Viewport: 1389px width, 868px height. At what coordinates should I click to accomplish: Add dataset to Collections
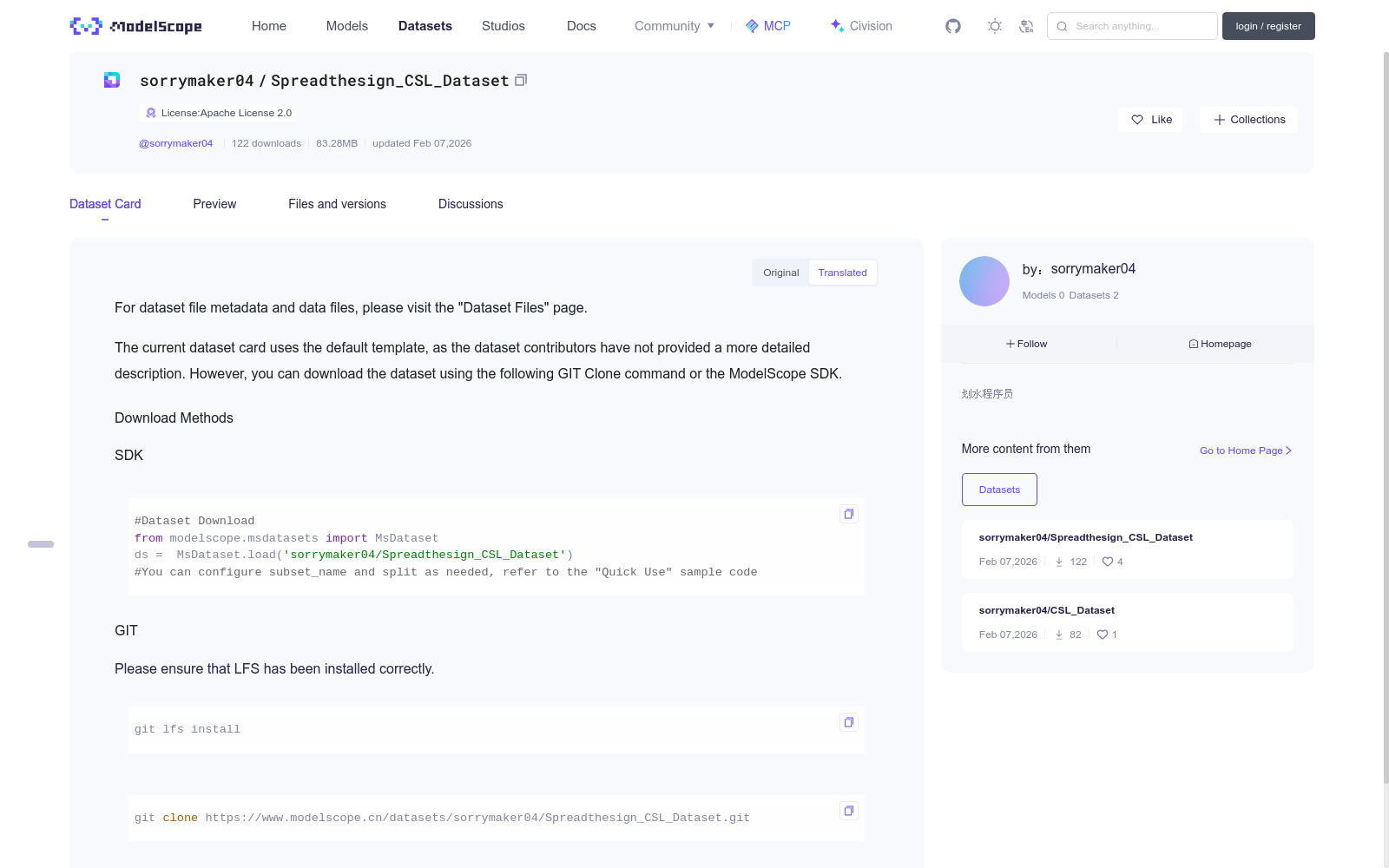click(x=1248, y=120)
